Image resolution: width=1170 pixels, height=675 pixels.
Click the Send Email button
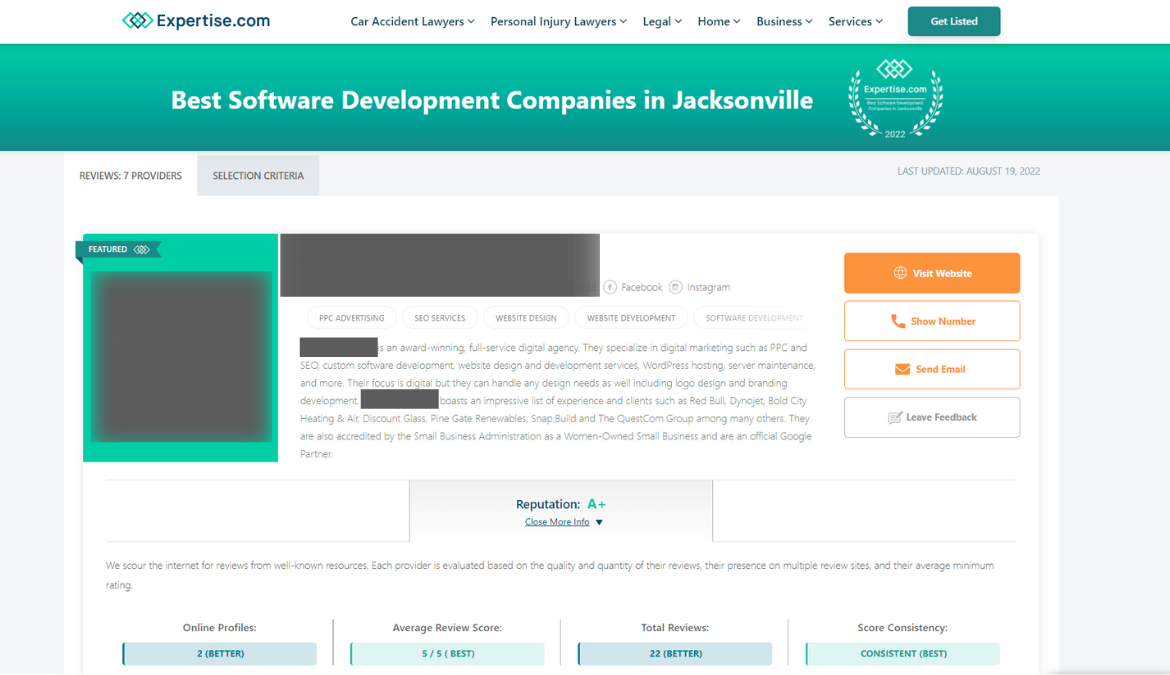point(931,369)
